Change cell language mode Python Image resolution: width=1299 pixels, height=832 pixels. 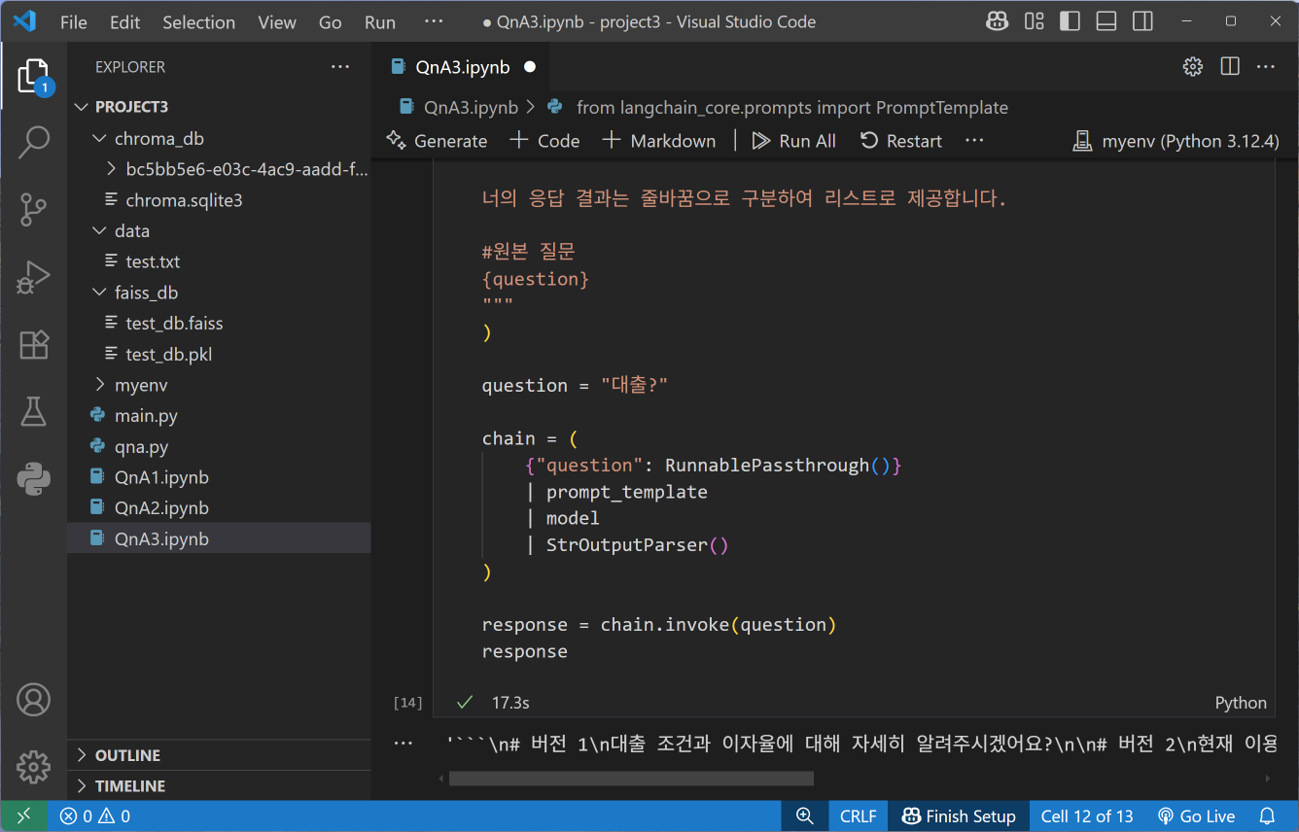[1240, 703]
